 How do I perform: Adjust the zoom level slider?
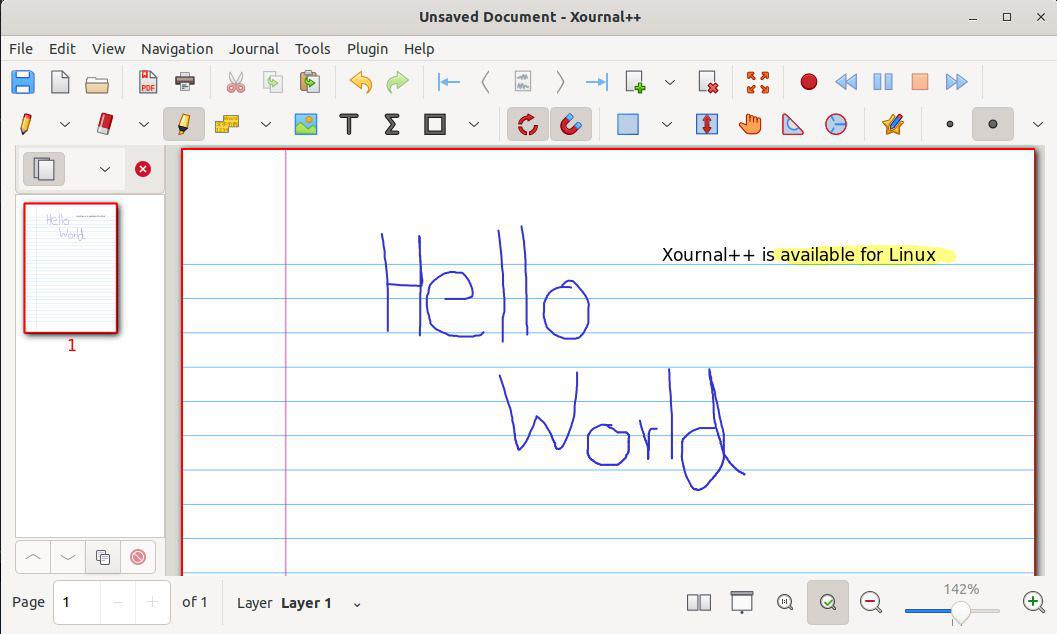click(x=952, y=611)
